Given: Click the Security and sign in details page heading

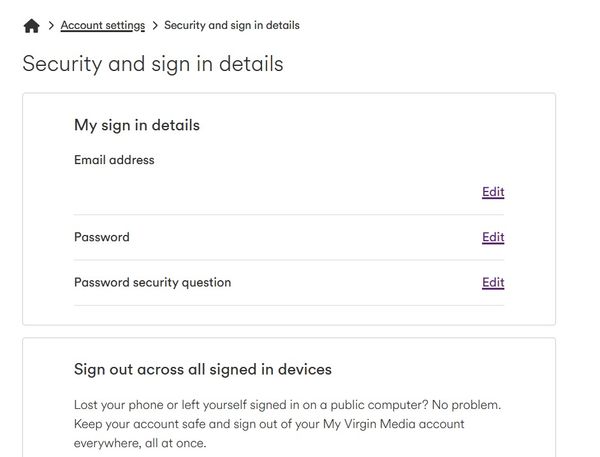Looking at the screenshot, I should click(x=153, y=64).
